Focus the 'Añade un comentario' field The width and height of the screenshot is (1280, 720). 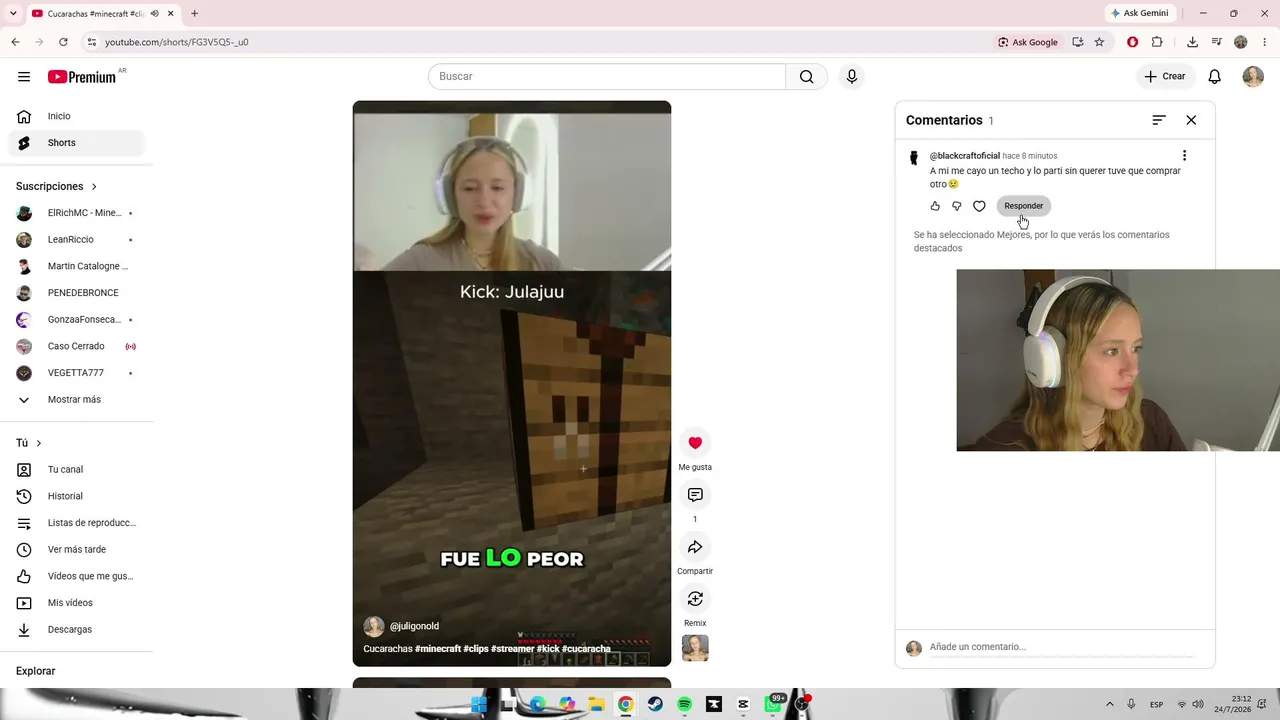1061,647
